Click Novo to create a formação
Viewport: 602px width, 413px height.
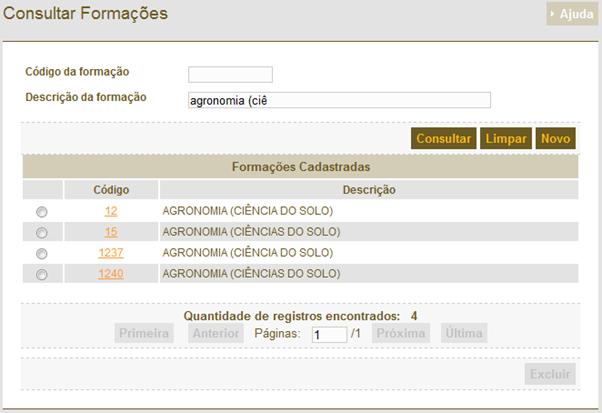(x=555, y=139)
